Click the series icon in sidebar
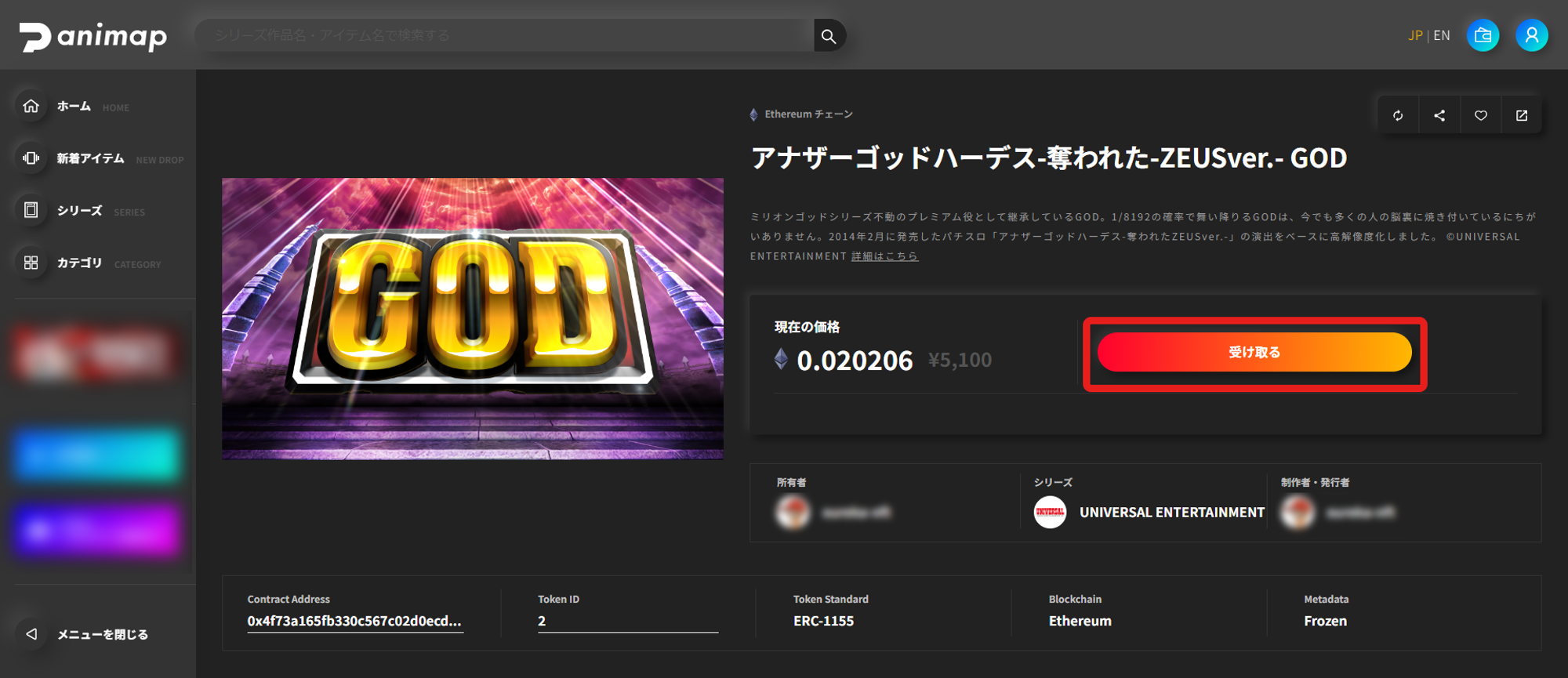The height and width of the screenshot is (678, 1568). pos(31,210)
